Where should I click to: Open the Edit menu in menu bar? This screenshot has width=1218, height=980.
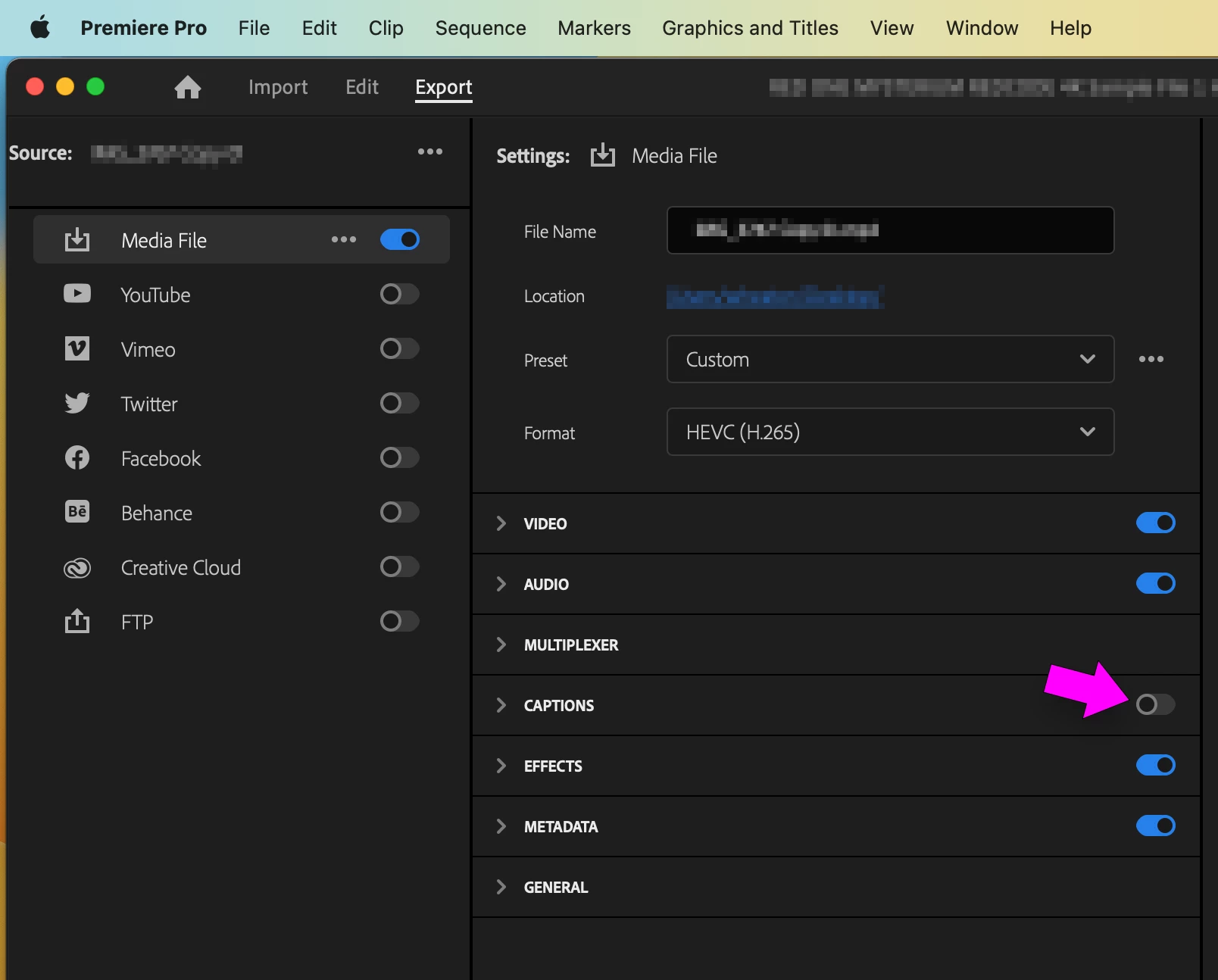tap(319, 28)
